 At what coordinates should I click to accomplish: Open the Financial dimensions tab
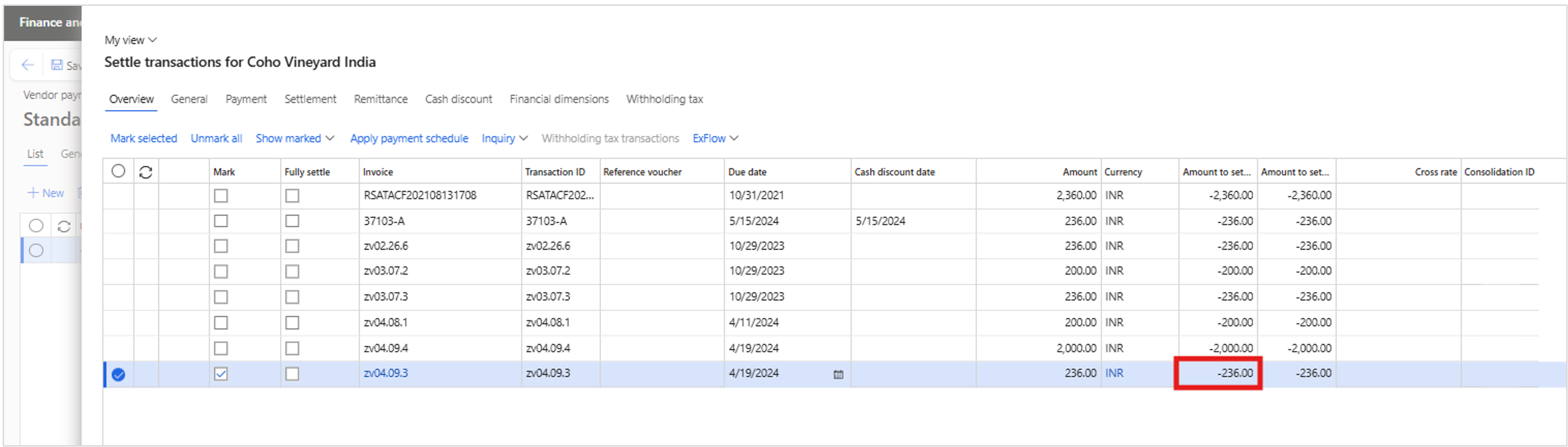coord(559,99)
